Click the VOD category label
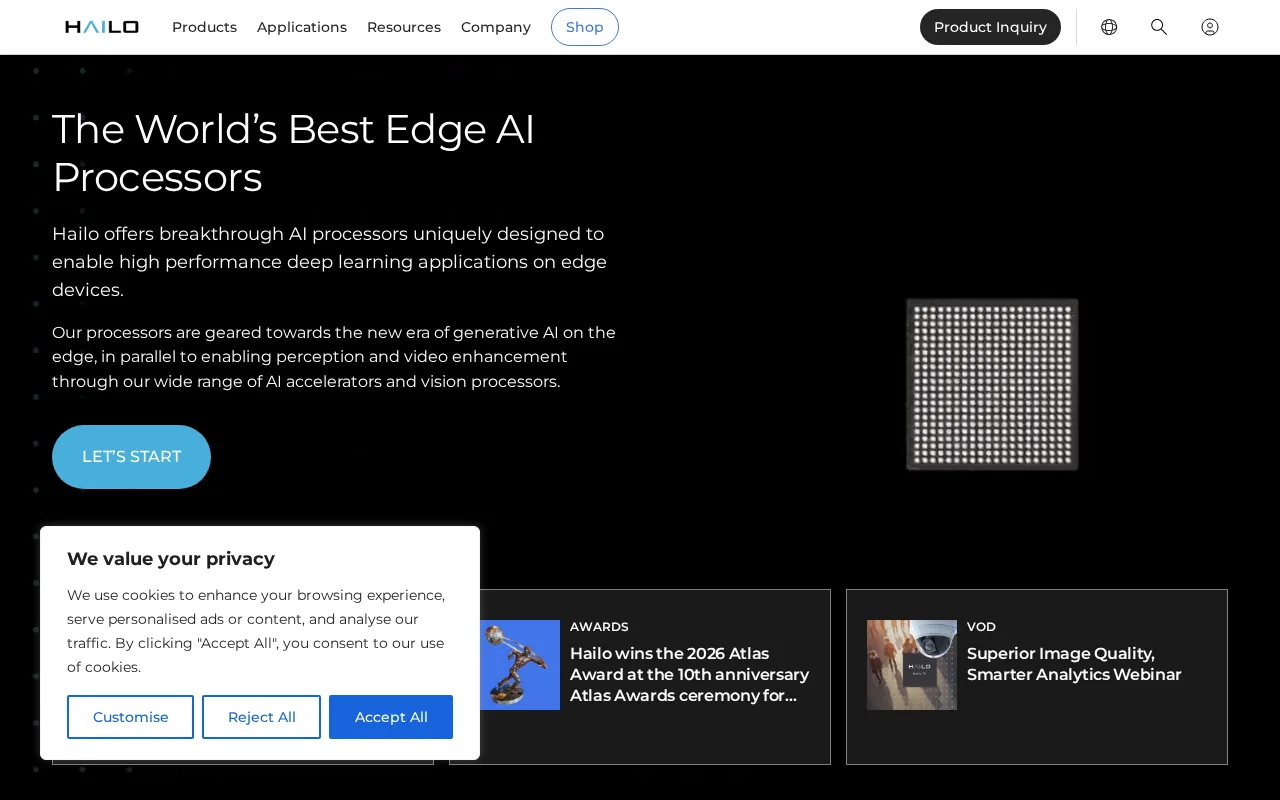 click(981, 627)
